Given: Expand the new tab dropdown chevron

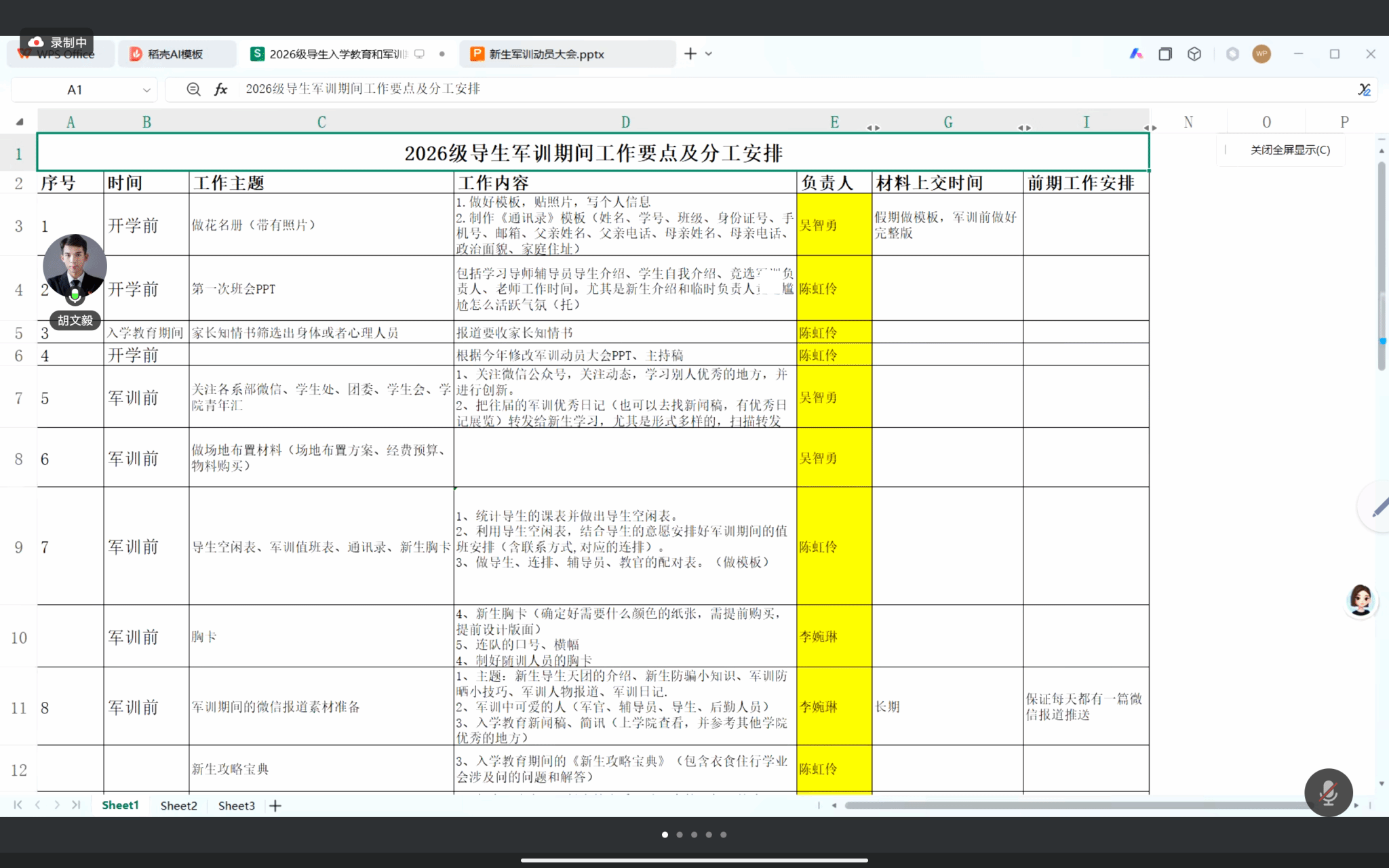Looking at the screenshot, I should pos(709,54).
